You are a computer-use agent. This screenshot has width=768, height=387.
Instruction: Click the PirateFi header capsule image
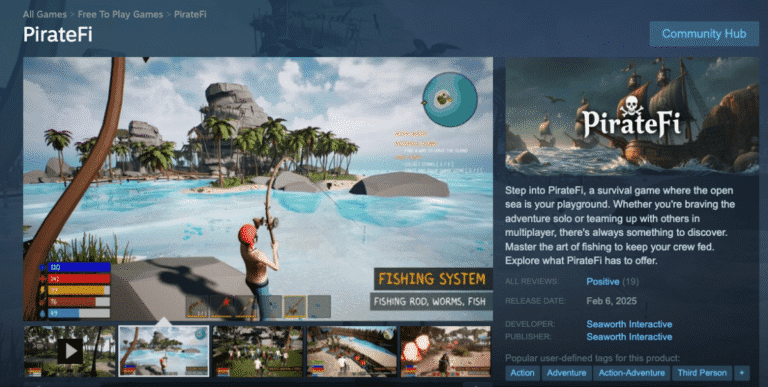[632, 116]
